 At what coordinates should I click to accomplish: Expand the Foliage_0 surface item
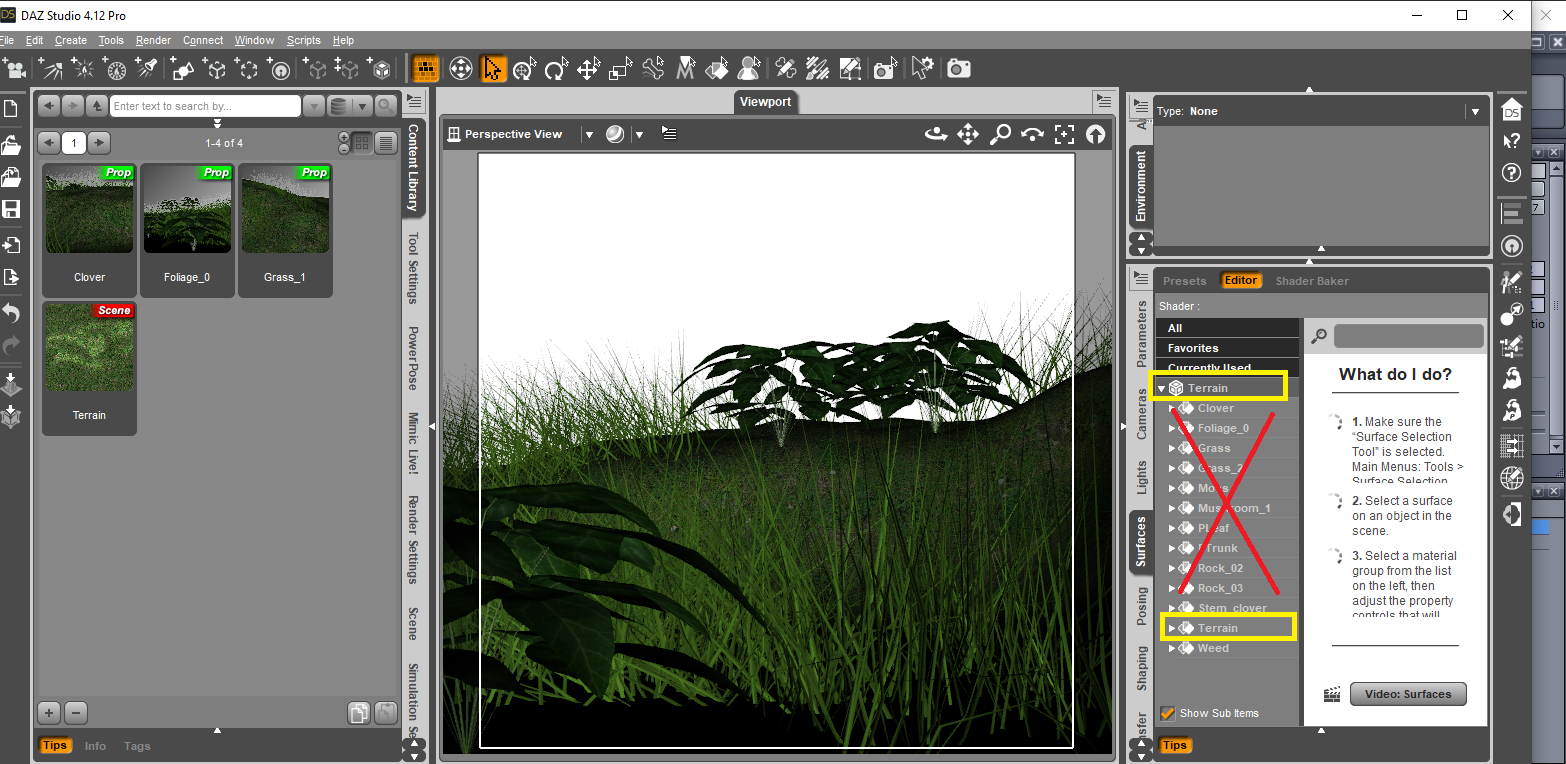[1172, 428]
